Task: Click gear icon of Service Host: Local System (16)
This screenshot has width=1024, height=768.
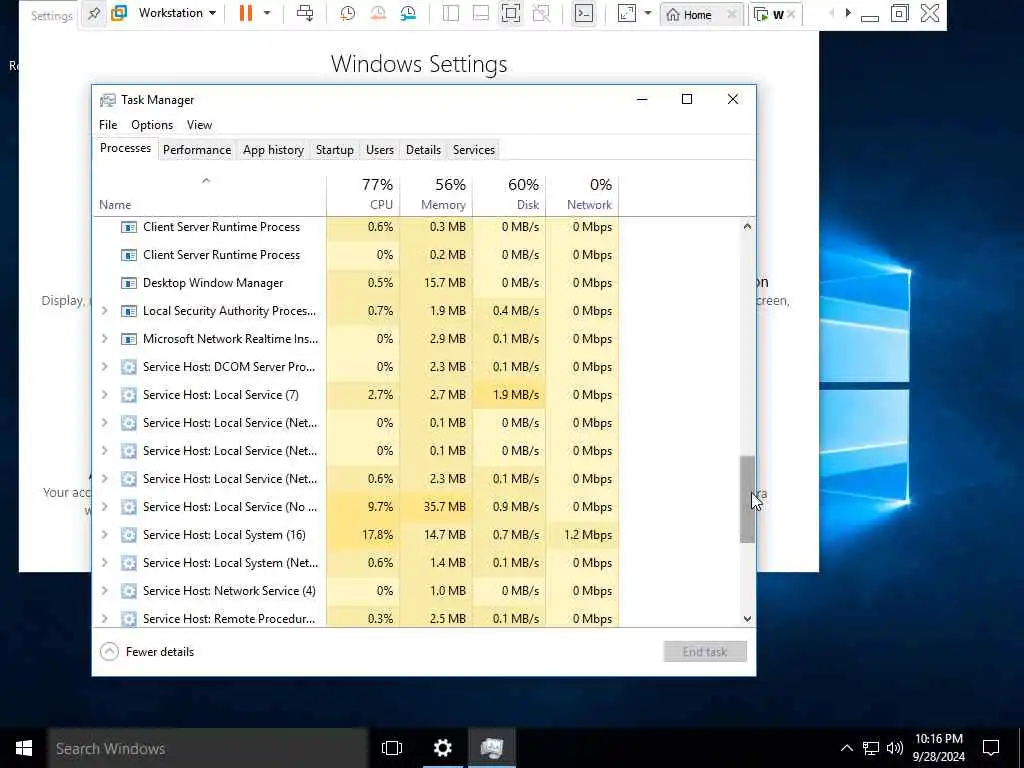Action: click(x=129, y=535)
